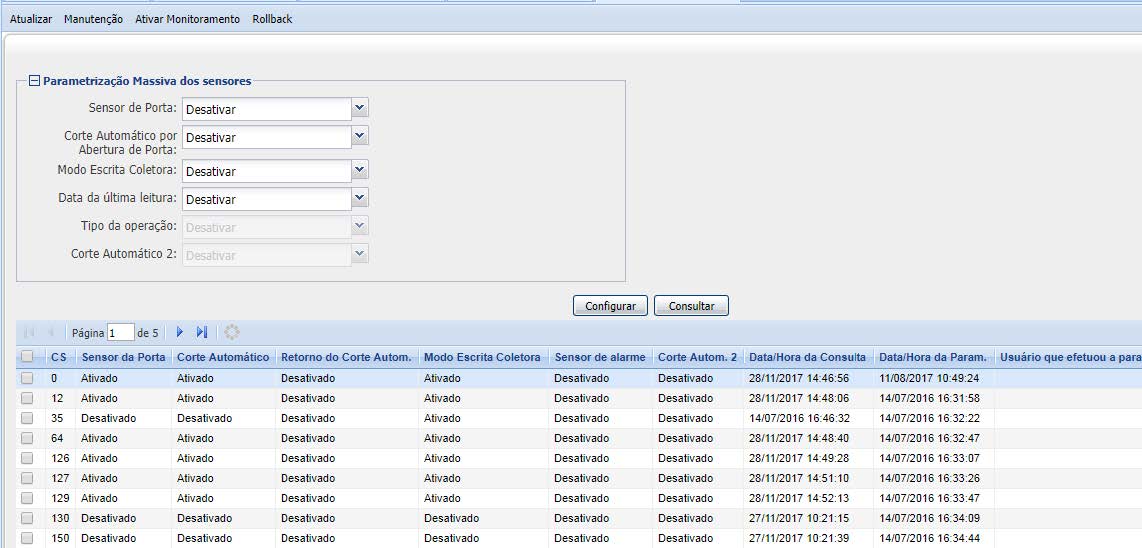The image size is (1142, 548).
Task: Open the Manutenção menu
Action: (93, 19)
